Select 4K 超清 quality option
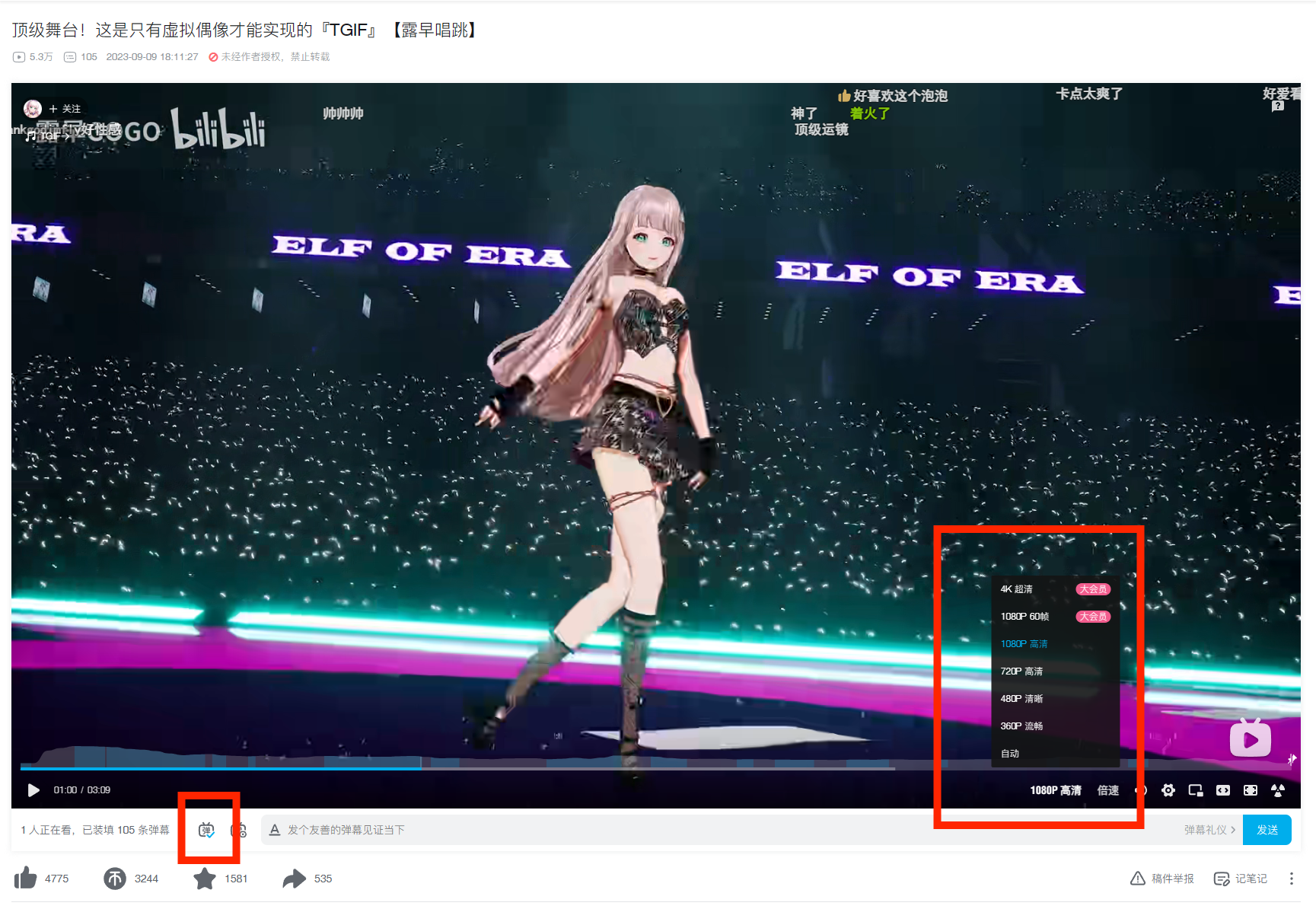This screenshot has height=909, width=1316. point(1055,589)
